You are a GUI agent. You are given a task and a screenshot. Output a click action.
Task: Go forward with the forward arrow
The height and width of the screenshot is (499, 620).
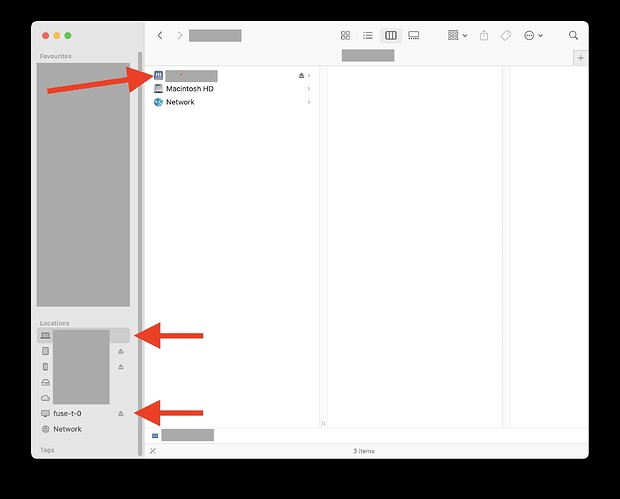tap(180, 36)
